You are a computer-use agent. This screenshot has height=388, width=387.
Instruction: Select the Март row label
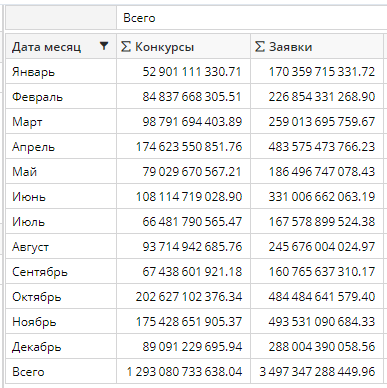(27, 122)
